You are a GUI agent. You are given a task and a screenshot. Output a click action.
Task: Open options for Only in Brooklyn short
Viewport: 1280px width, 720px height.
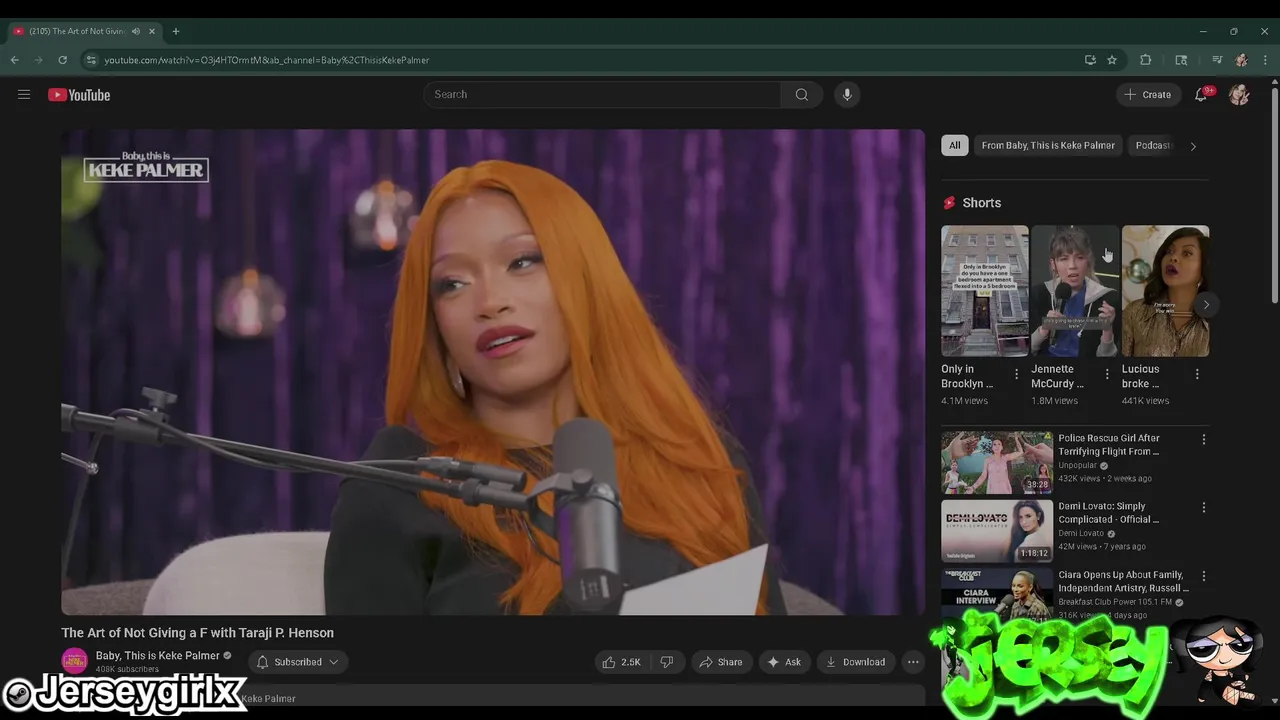click(x=1016, y=374)
